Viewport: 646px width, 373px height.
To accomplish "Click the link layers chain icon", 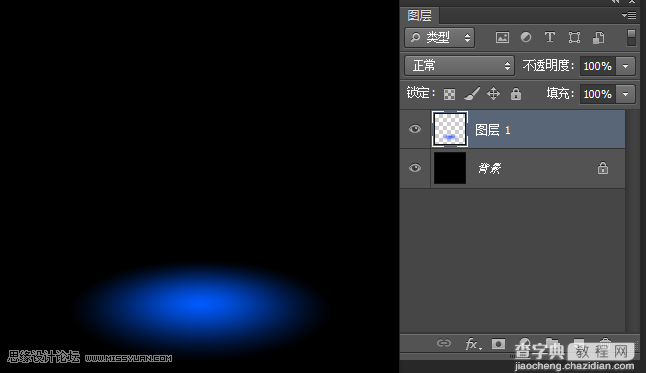I will [444, 343].
